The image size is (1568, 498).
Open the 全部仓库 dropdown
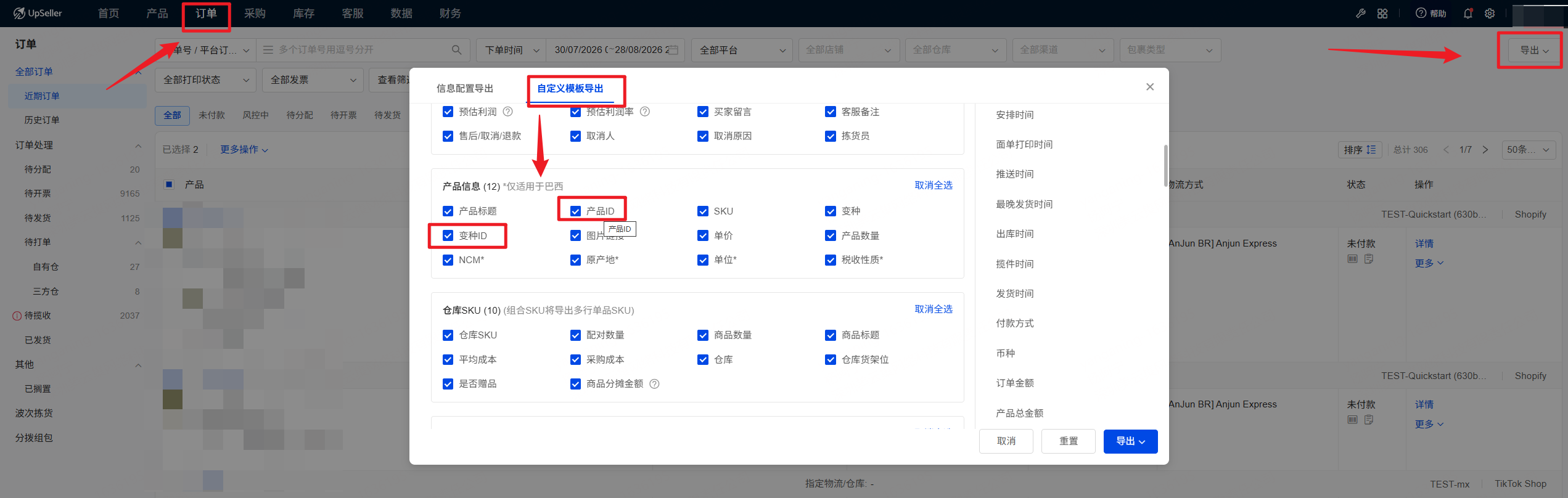click(x=956, y=50)
